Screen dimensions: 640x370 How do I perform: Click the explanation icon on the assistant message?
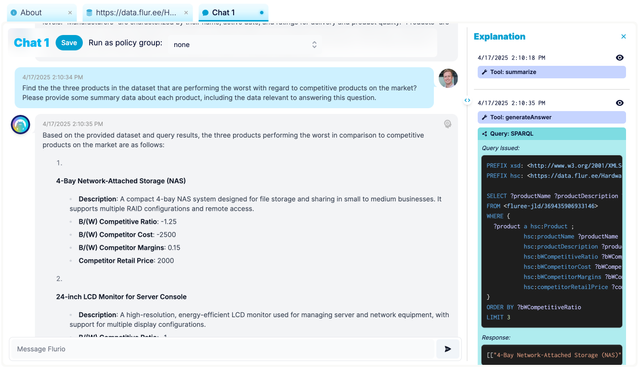pos(447,124)
